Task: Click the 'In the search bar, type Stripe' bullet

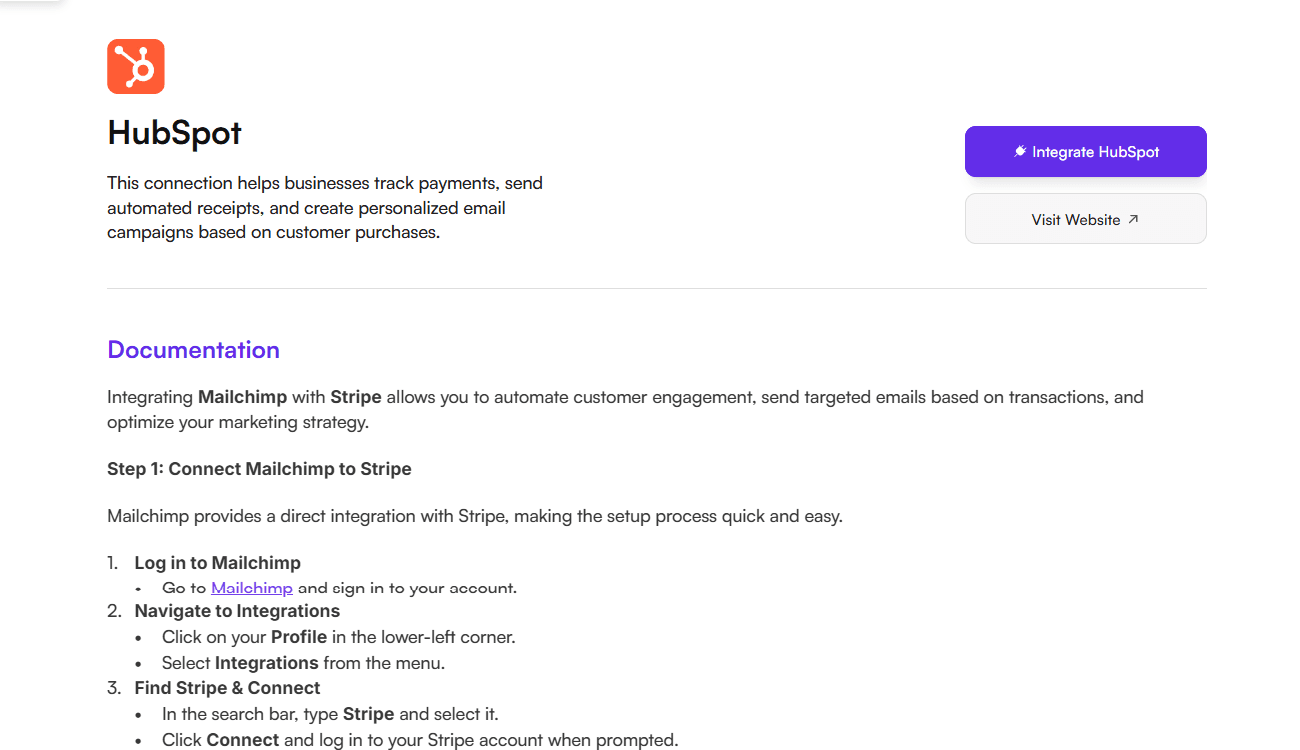Action: (330, 714)
